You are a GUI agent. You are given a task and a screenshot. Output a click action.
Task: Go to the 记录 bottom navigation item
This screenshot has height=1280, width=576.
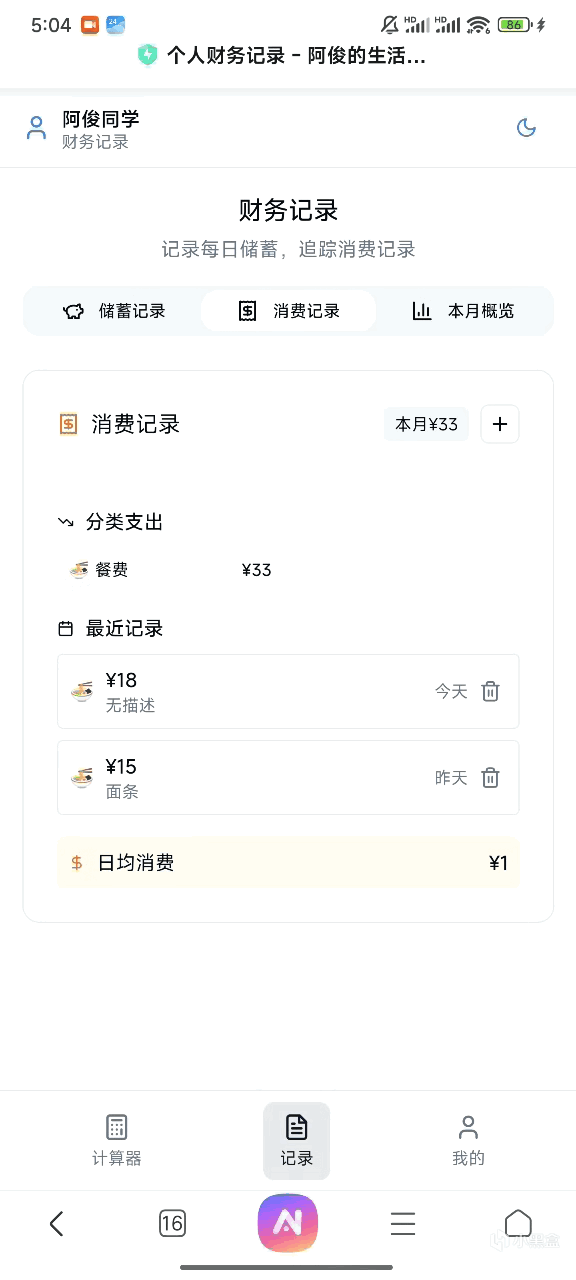click(297, 1141)
